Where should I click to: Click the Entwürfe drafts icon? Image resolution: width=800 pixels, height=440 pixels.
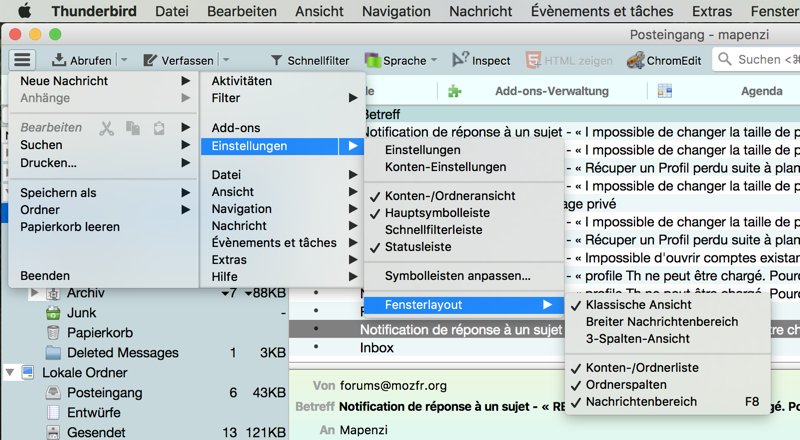pyautogui.click(x=53, y=412)
